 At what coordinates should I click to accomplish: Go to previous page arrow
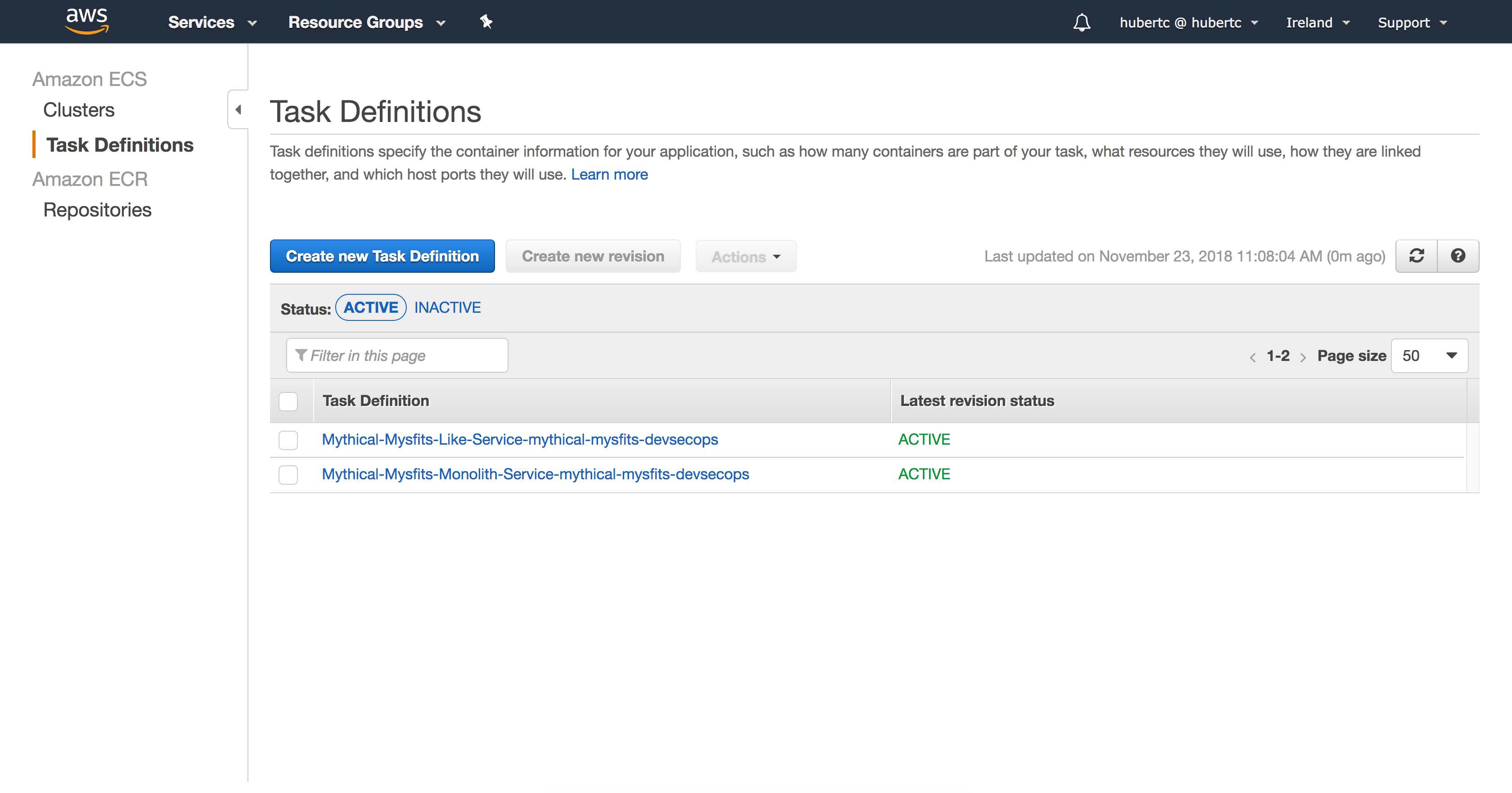point(1252,357)
